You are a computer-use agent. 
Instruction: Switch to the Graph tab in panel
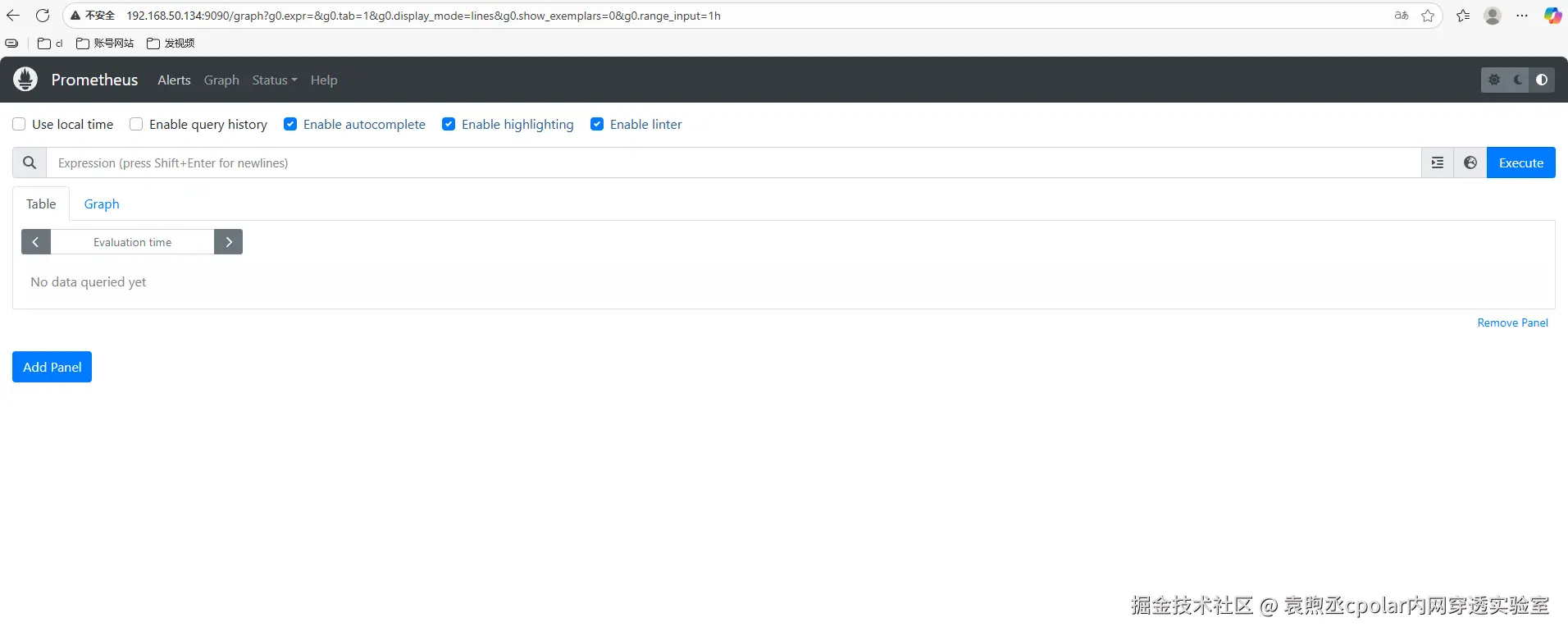tap(102, 204)
